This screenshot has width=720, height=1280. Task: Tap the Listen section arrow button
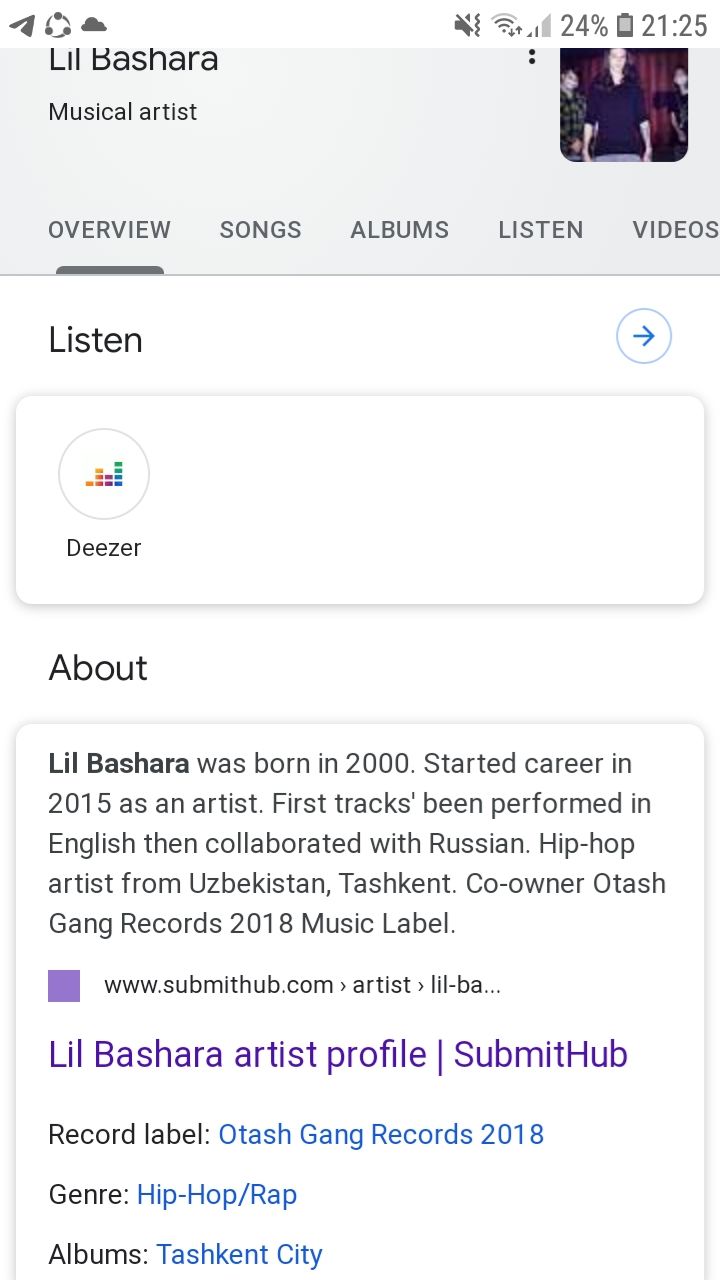click(644, 336)
